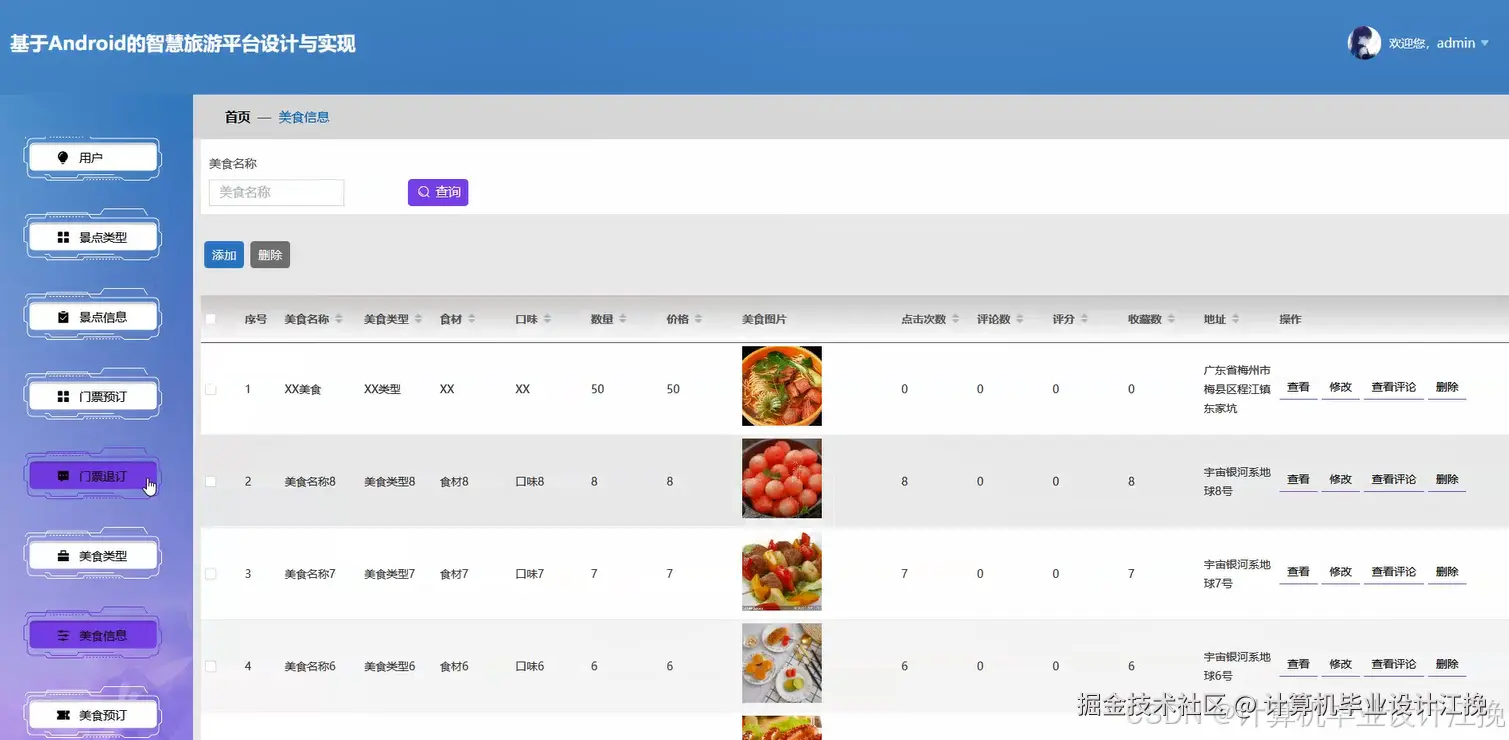Open the 景点信息 menu
1509x740 pixels.
(93, 317)
